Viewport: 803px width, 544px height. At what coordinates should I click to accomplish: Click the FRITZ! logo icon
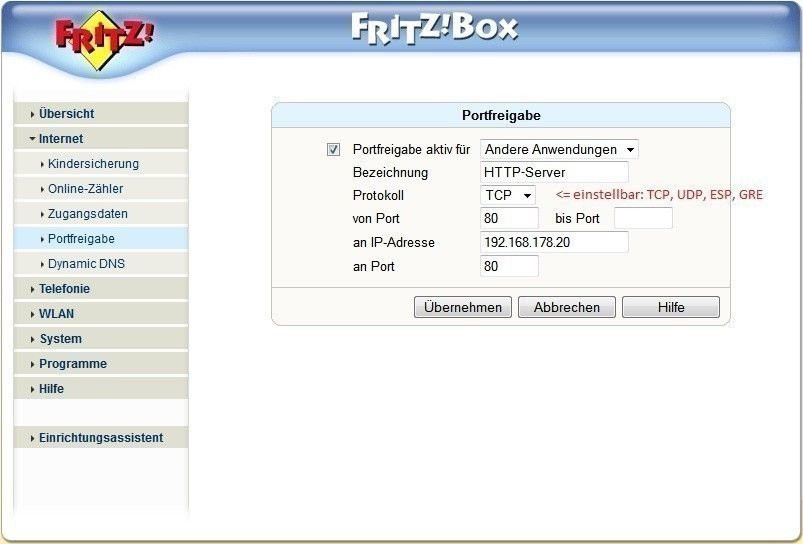coord(104,40)
